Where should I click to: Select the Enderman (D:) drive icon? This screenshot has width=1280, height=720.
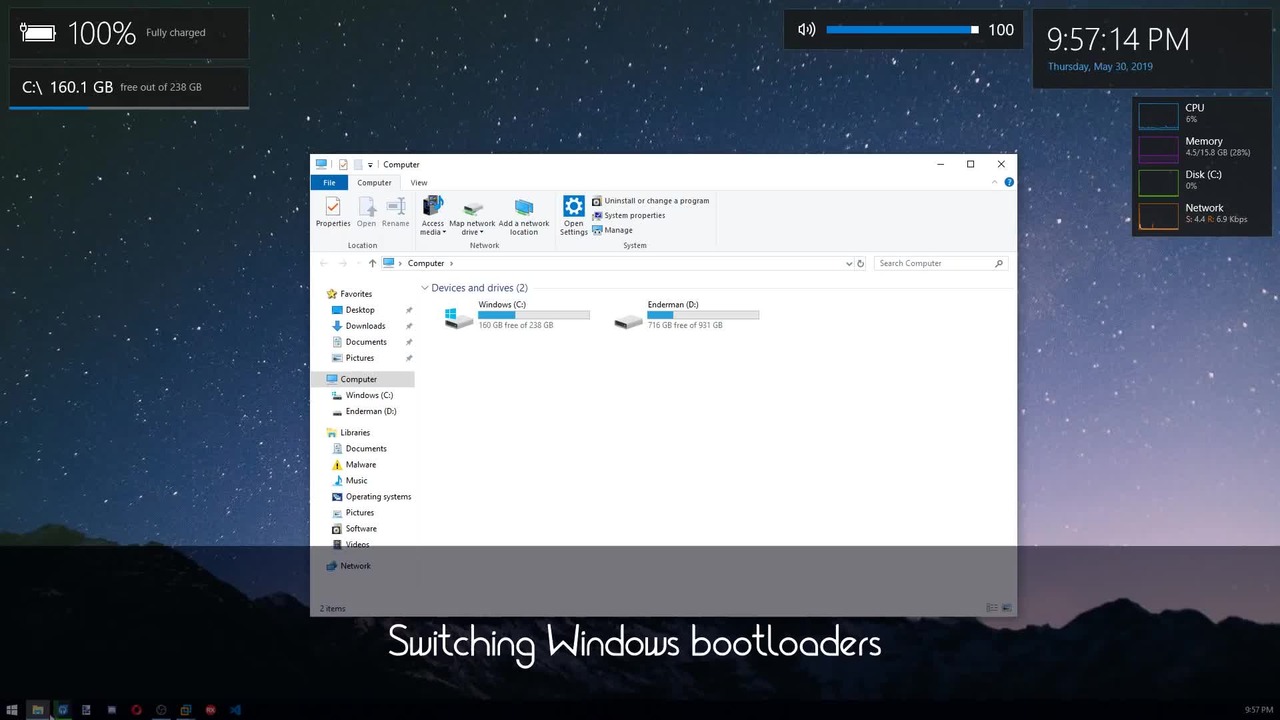click(628, 320)
